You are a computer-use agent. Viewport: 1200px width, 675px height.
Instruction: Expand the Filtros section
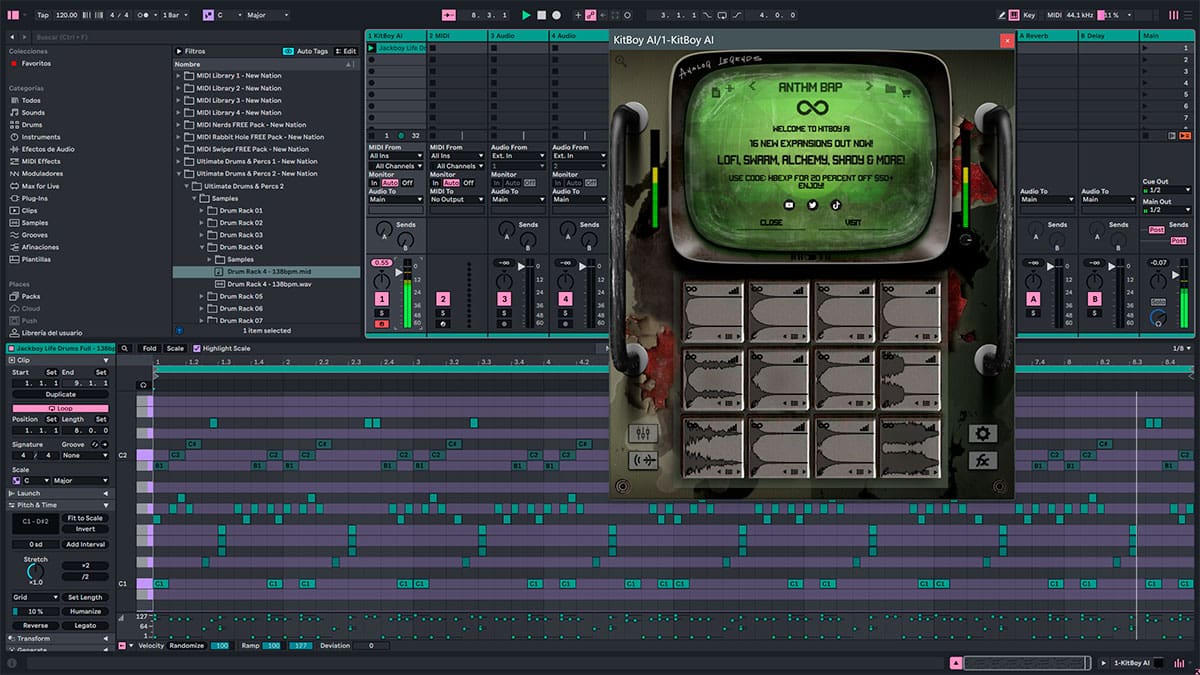(178, 51)
